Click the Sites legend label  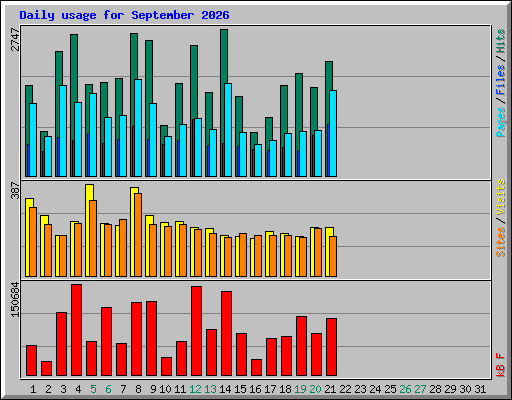(x=500, y=242)
